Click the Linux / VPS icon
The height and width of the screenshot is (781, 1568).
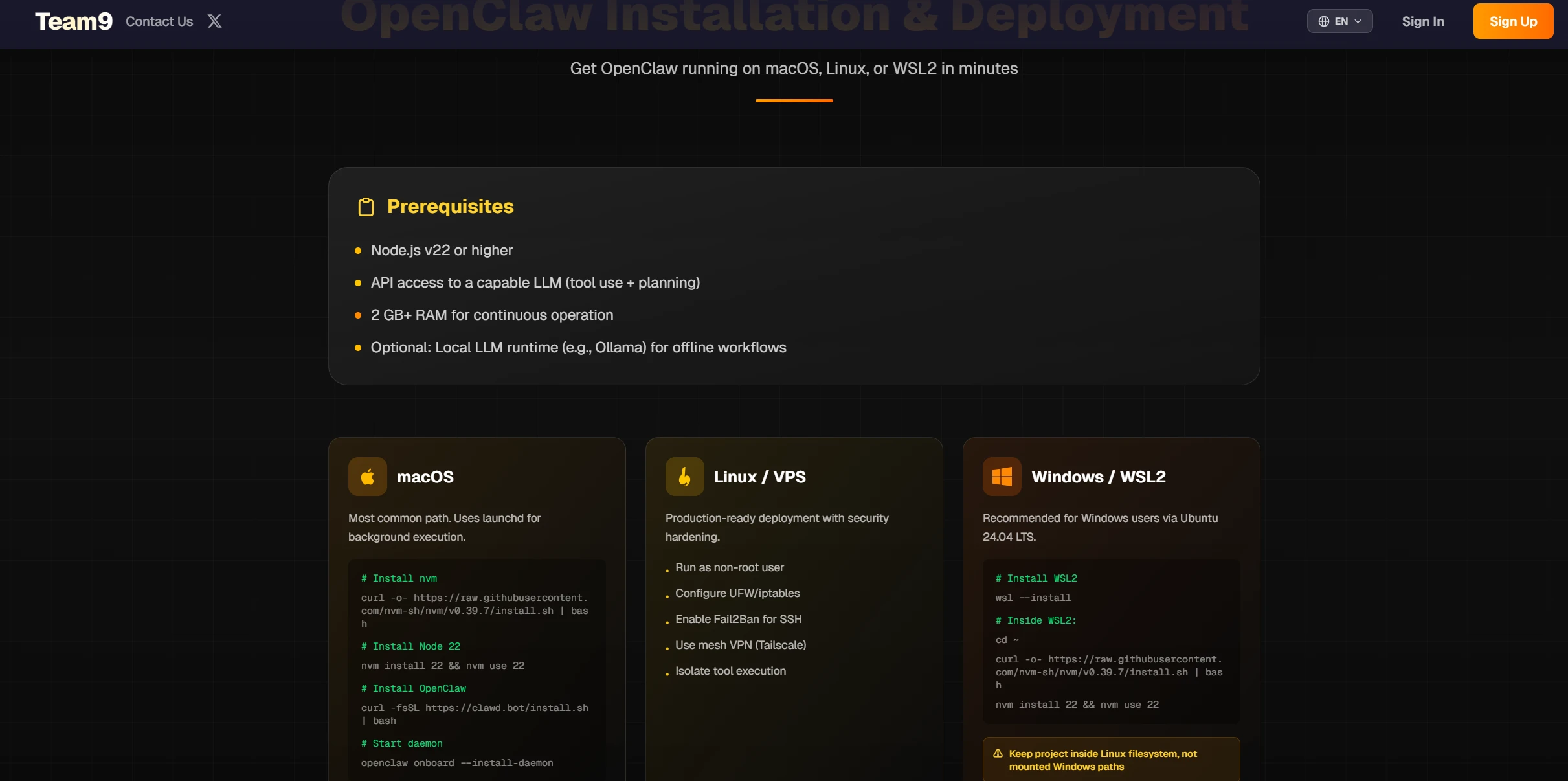click(684, 477)
